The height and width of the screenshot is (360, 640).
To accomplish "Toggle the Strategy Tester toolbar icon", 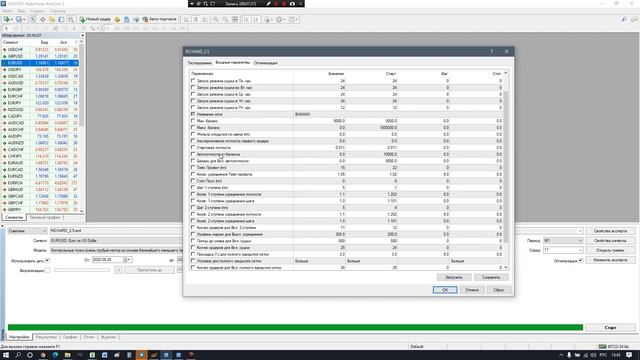I will click(x=71, y=19).
